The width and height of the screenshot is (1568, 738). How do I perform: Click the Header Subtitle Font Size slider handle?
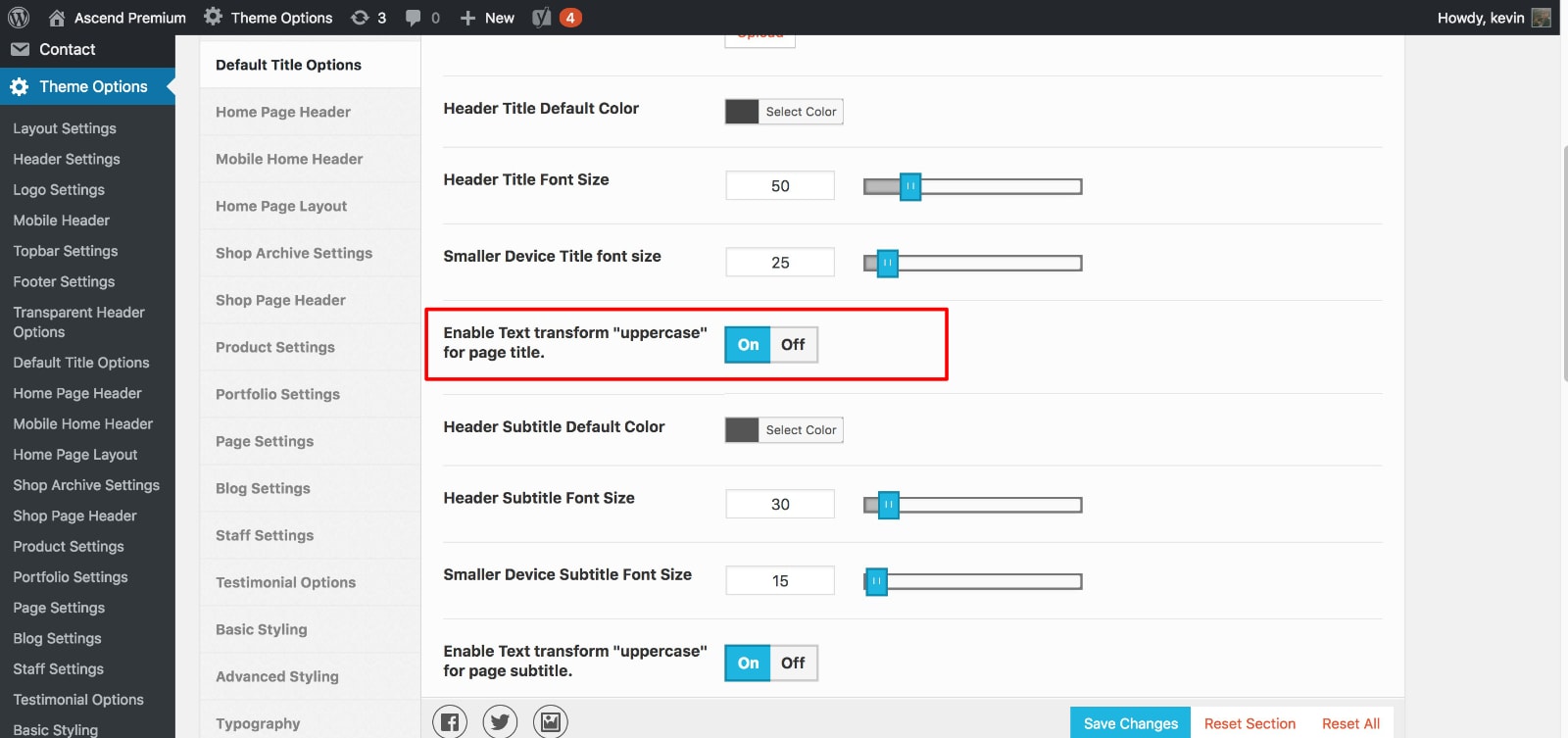[x=889, y=505]
